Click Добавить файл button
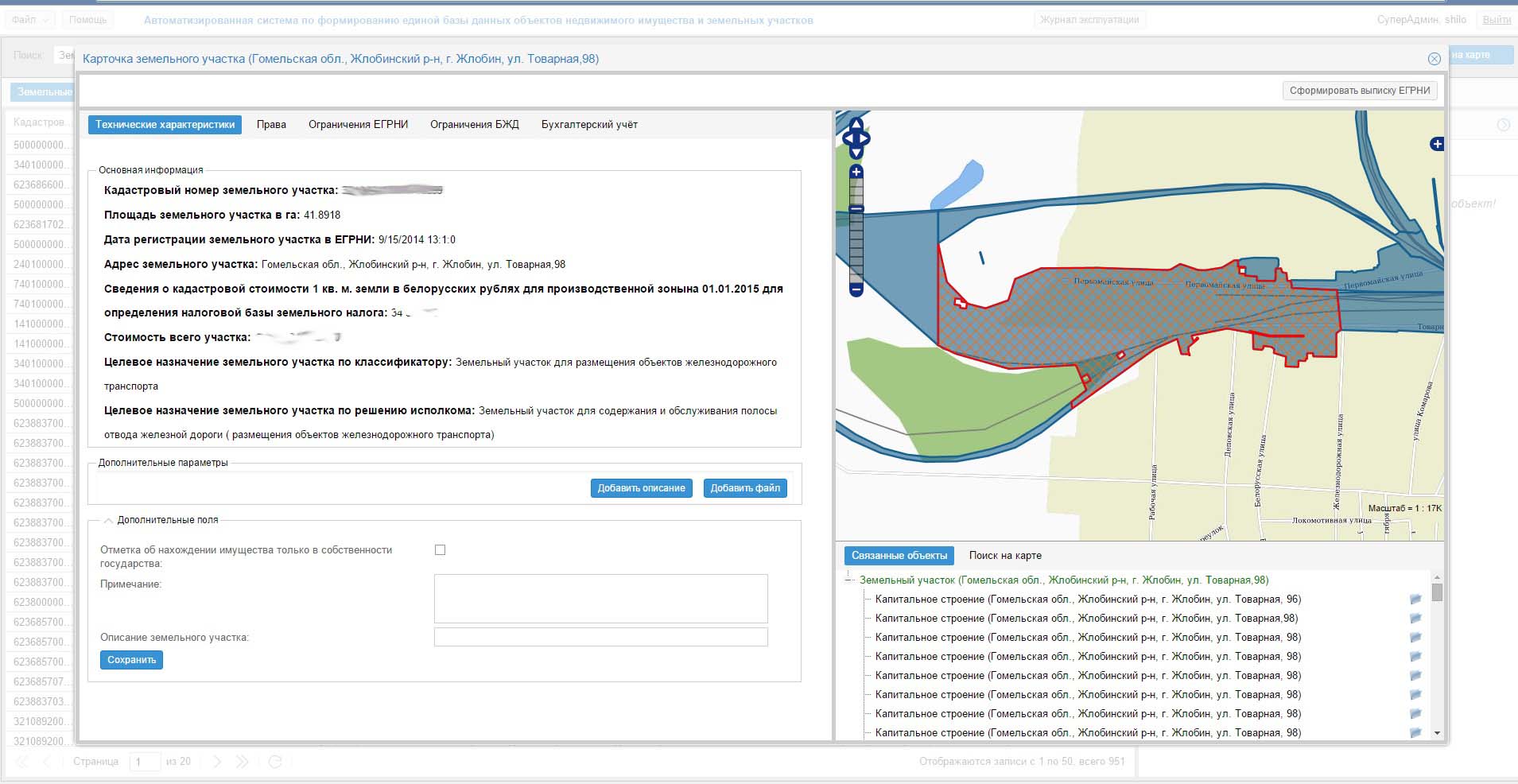Screen dimensions: 1518x784 (x=745, y=488)
